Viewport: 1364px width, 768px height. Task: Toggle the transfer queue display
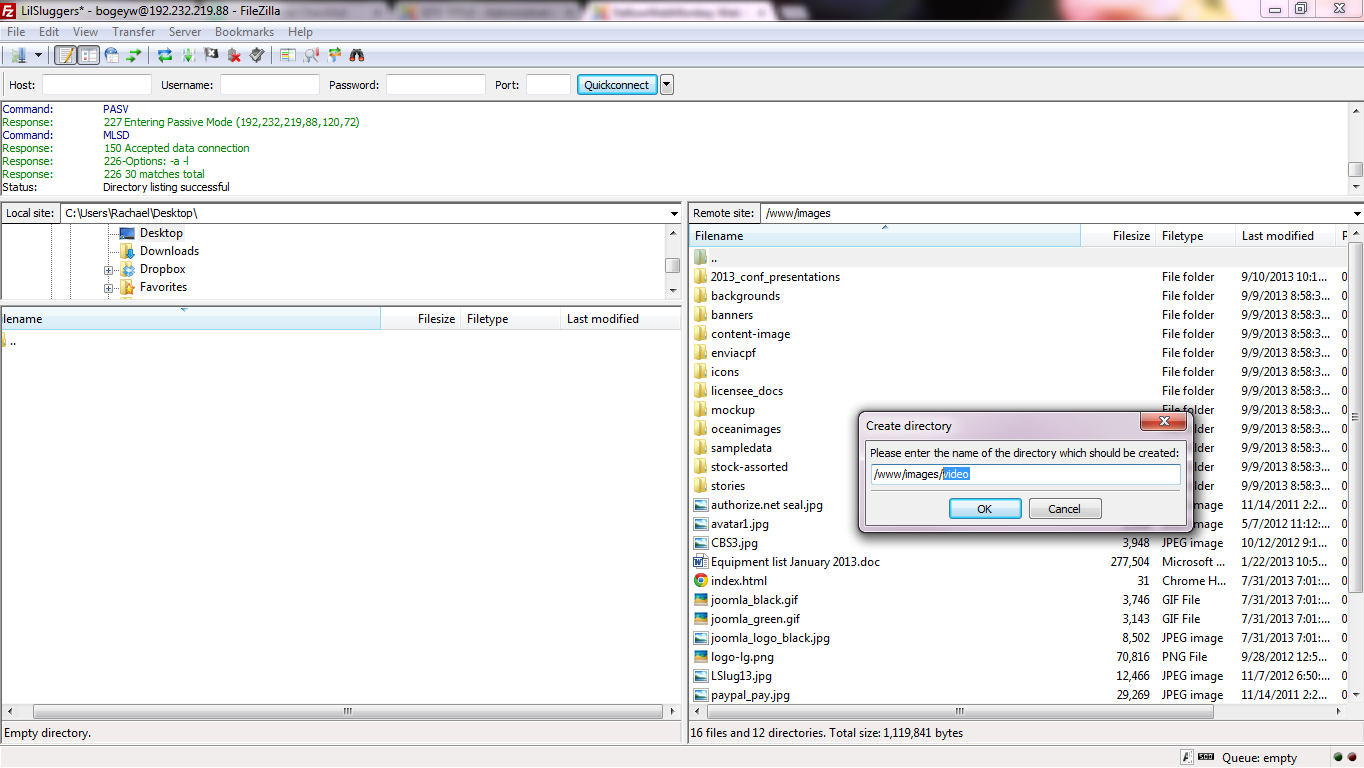[x=133, y=55]
